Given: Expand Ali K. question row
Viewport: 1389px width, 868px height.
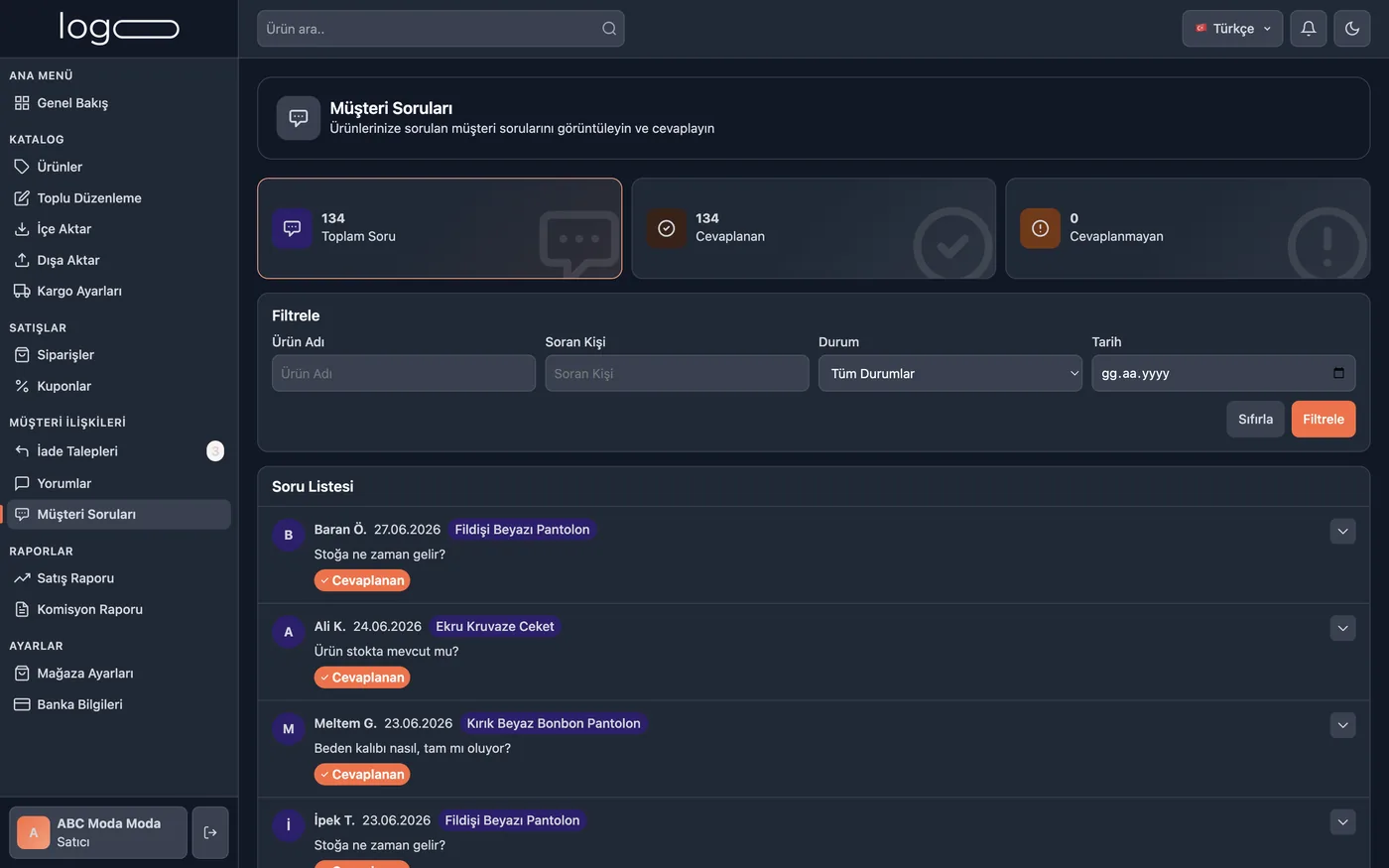Looking at the screenshot, I should pos(1342,628).
